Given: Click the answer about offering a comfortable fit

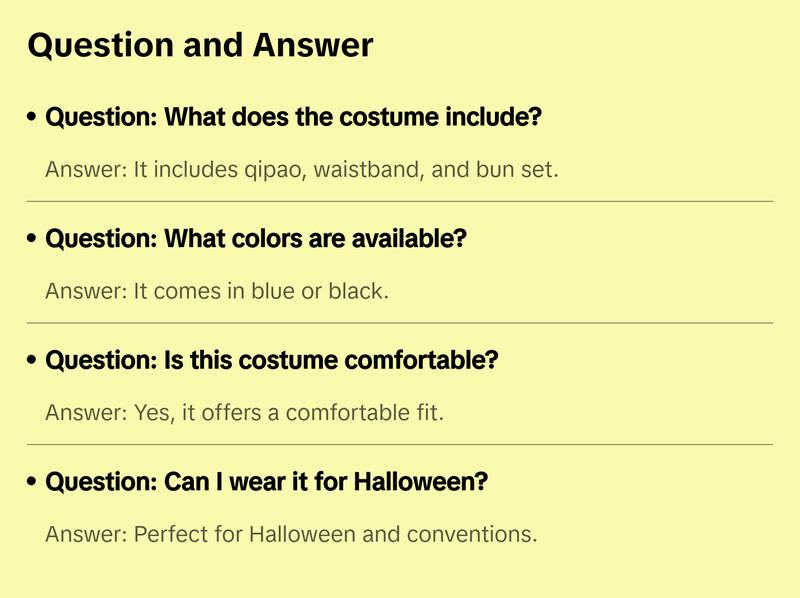Looking at the screenshot, I should (x=244, y=413).
